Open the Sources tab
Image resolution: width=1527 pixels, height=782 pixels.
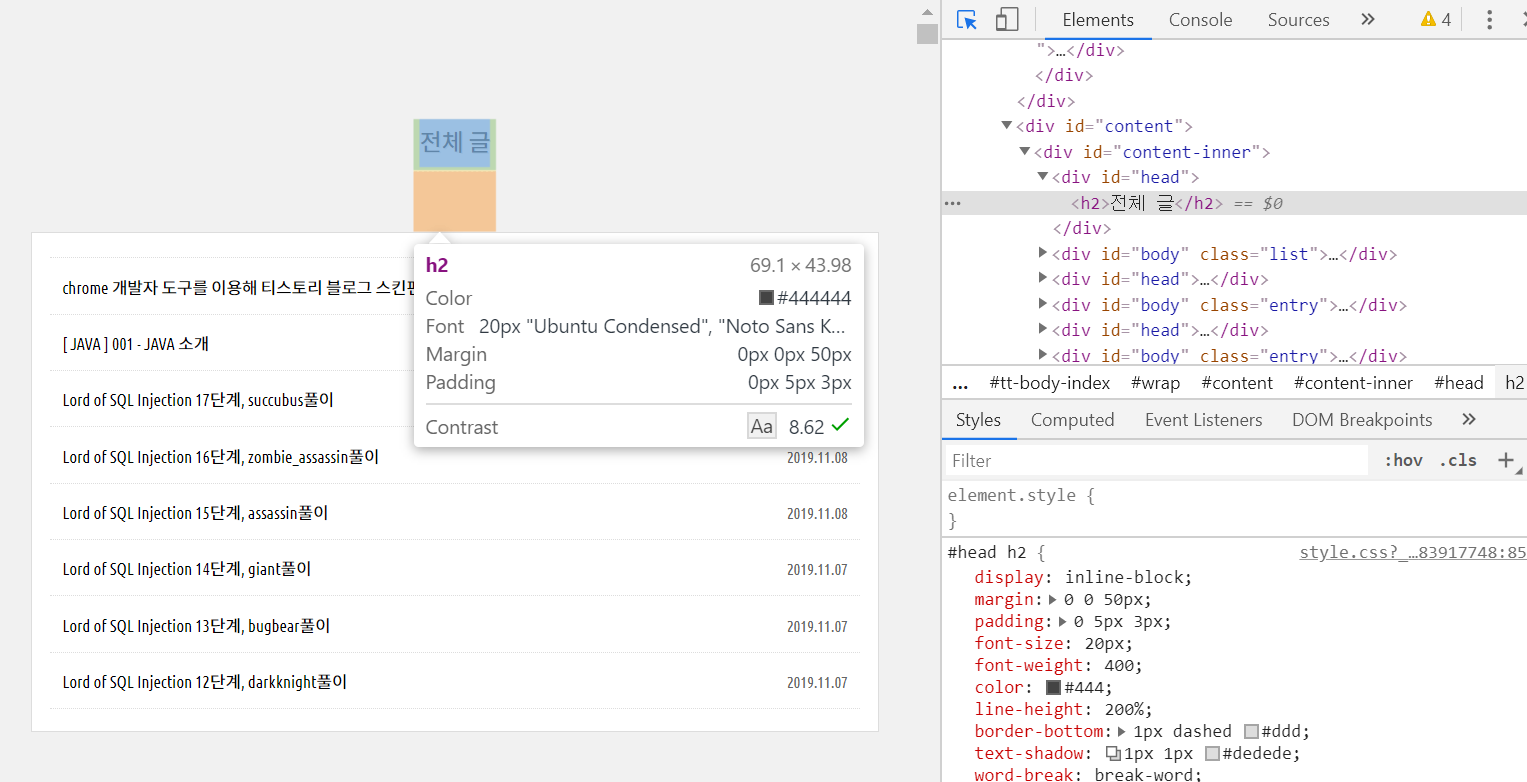pos(1298,20)
